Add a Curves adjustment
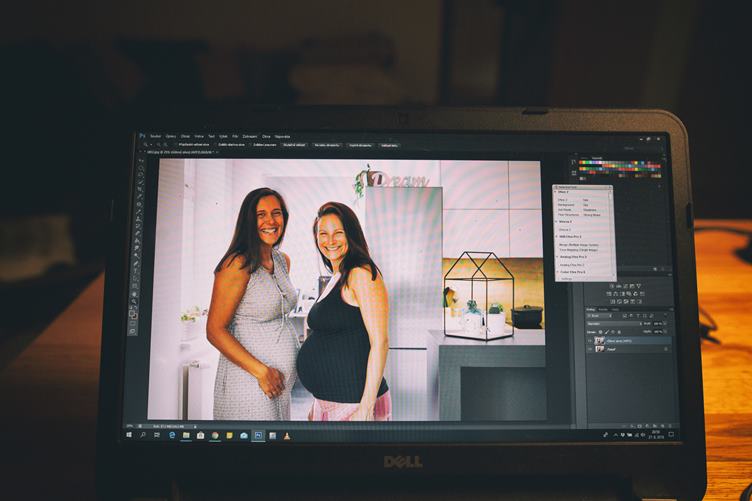The width and height of the screenshot is (752, 501). [626, 286]
